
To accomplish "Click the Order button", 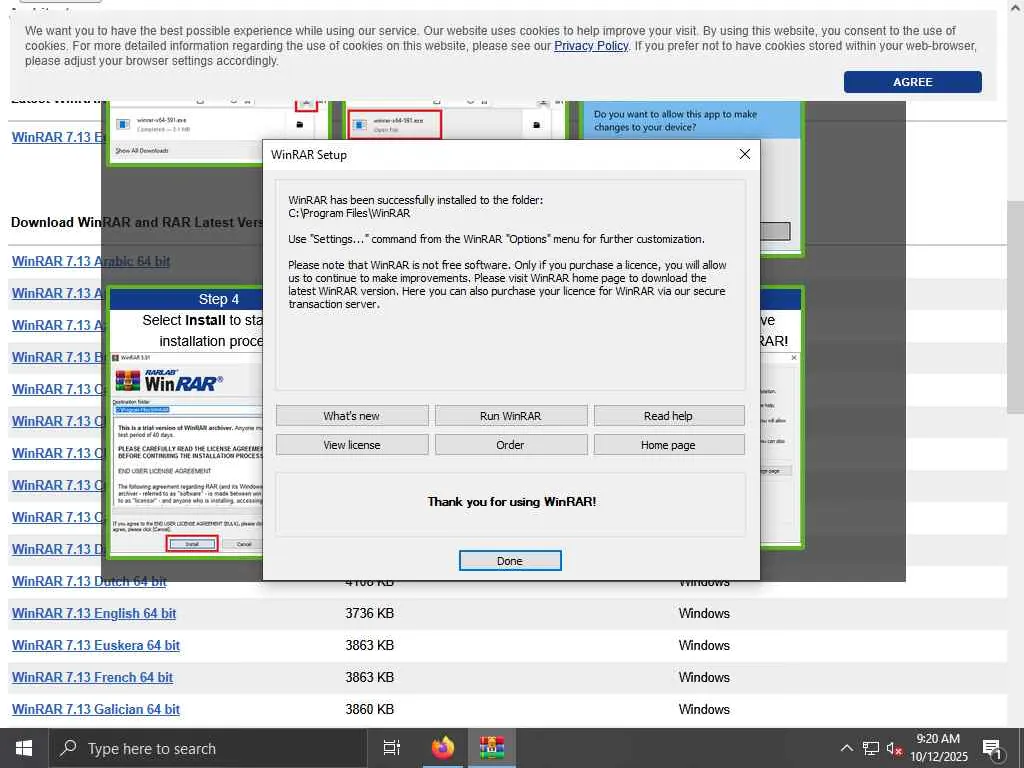I will 511,445.
